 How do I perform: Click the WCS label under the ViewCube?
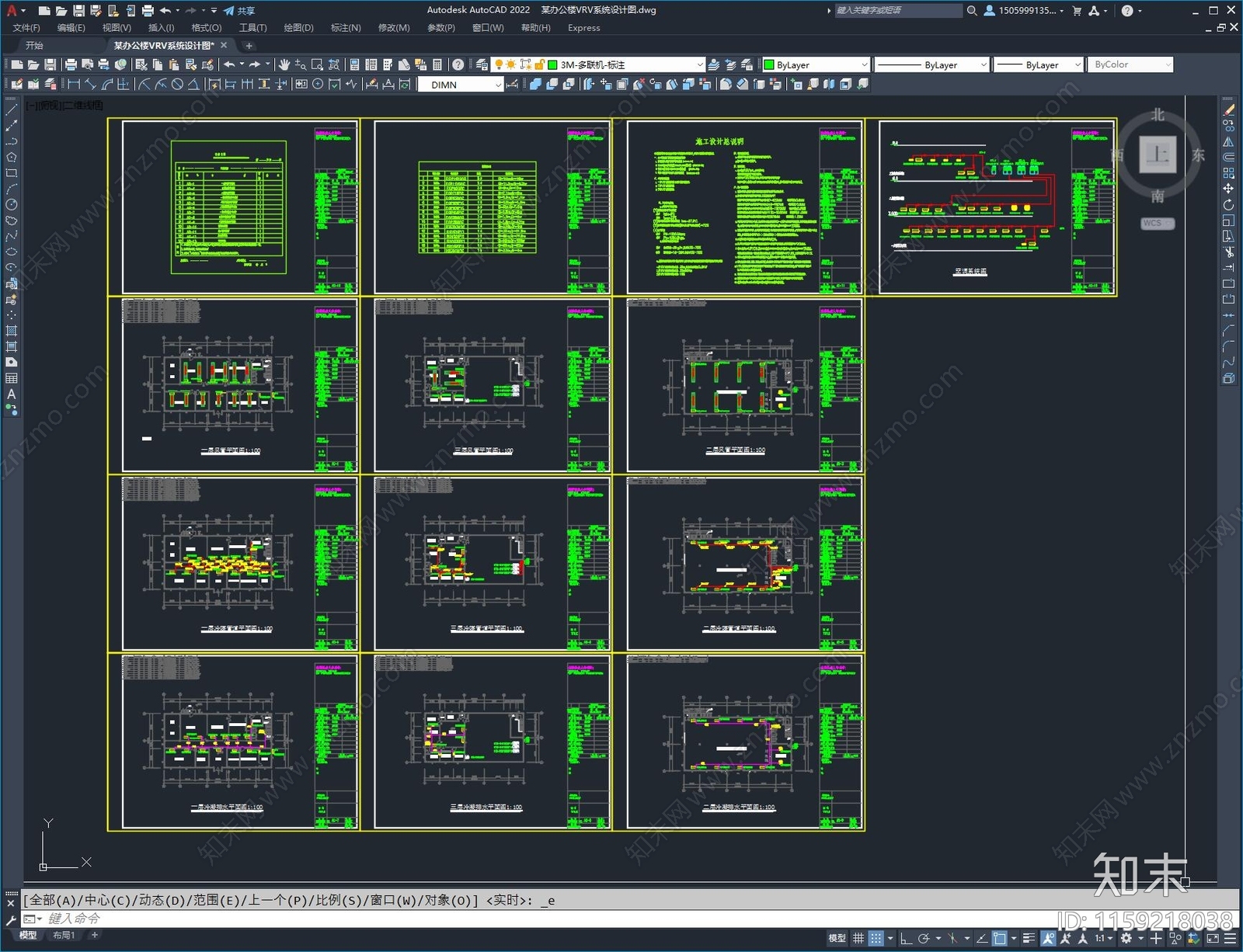tap(1157, 224)
